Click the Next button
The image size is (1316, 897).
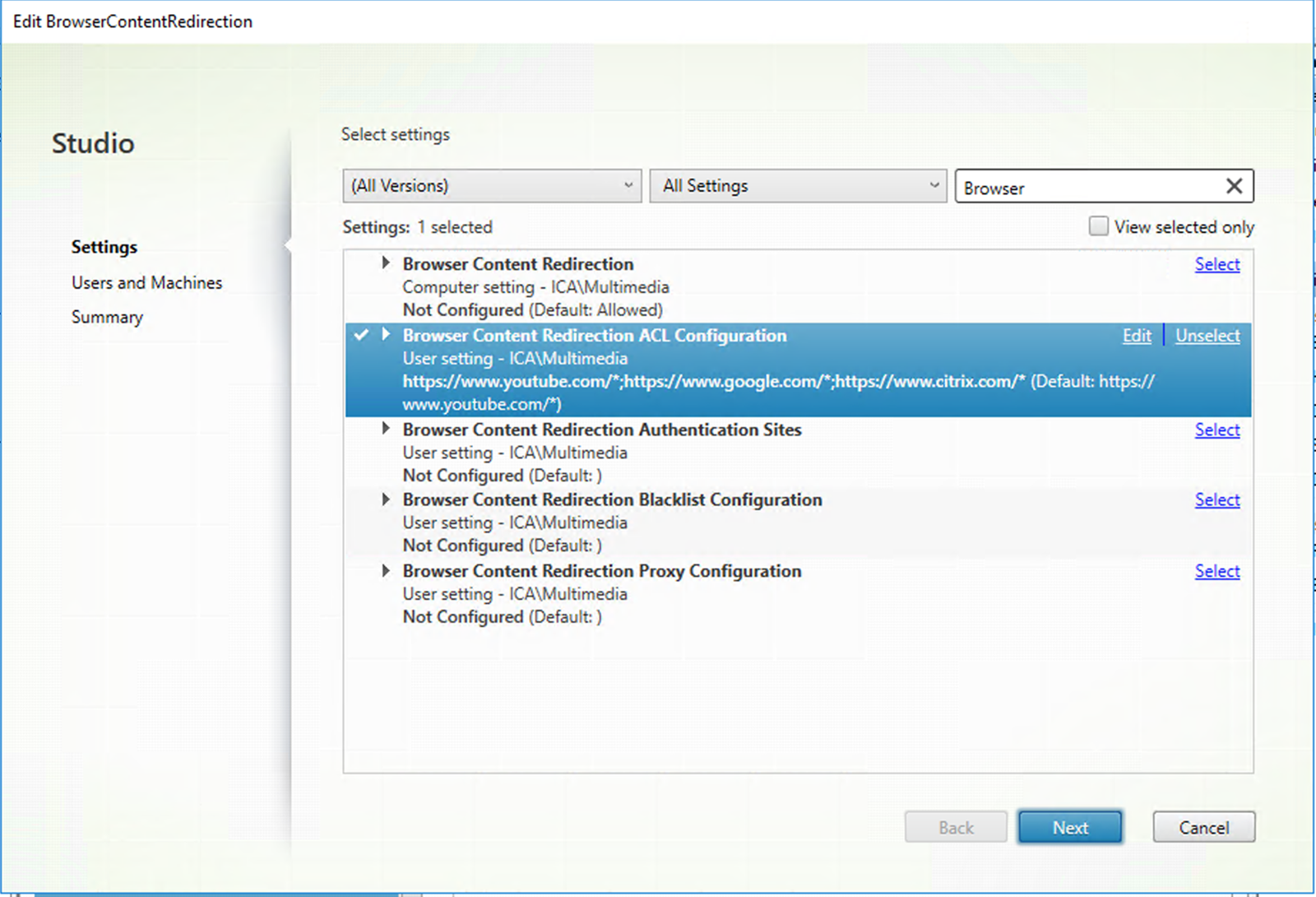(1070, 827)
